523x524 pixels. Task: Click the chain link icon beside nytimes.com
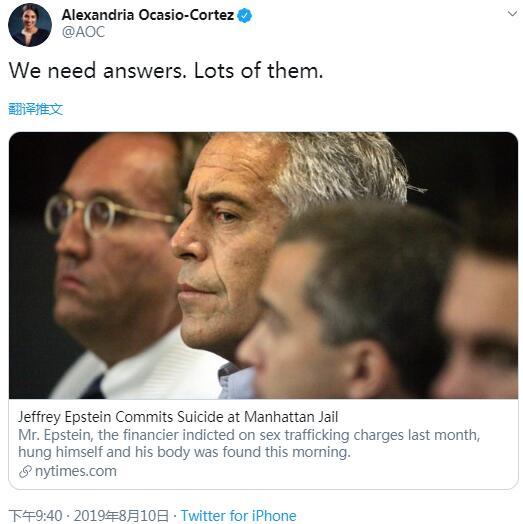25,472
